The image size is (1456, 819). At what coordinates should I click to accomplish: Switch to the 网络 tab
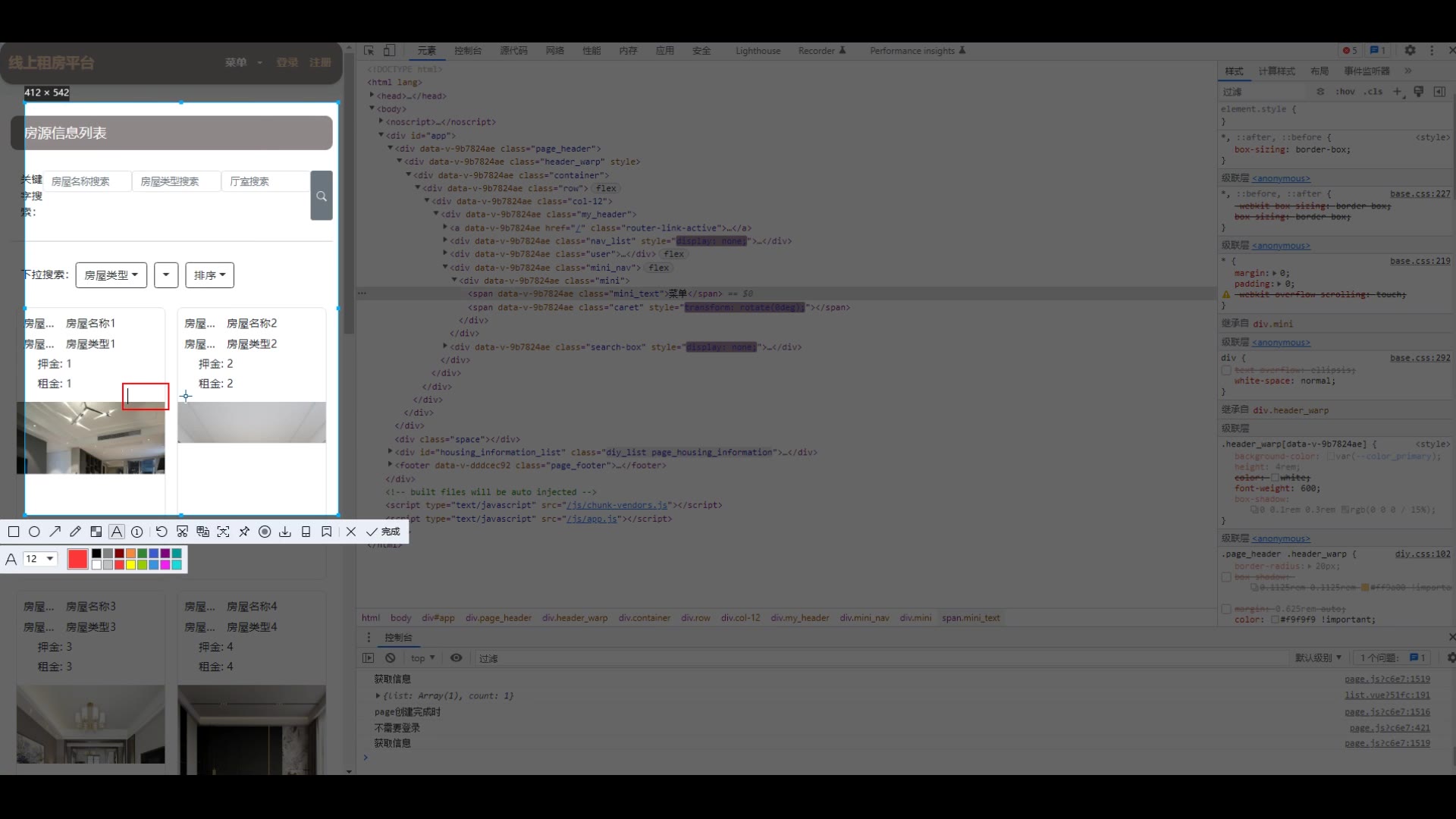point(555,51)
